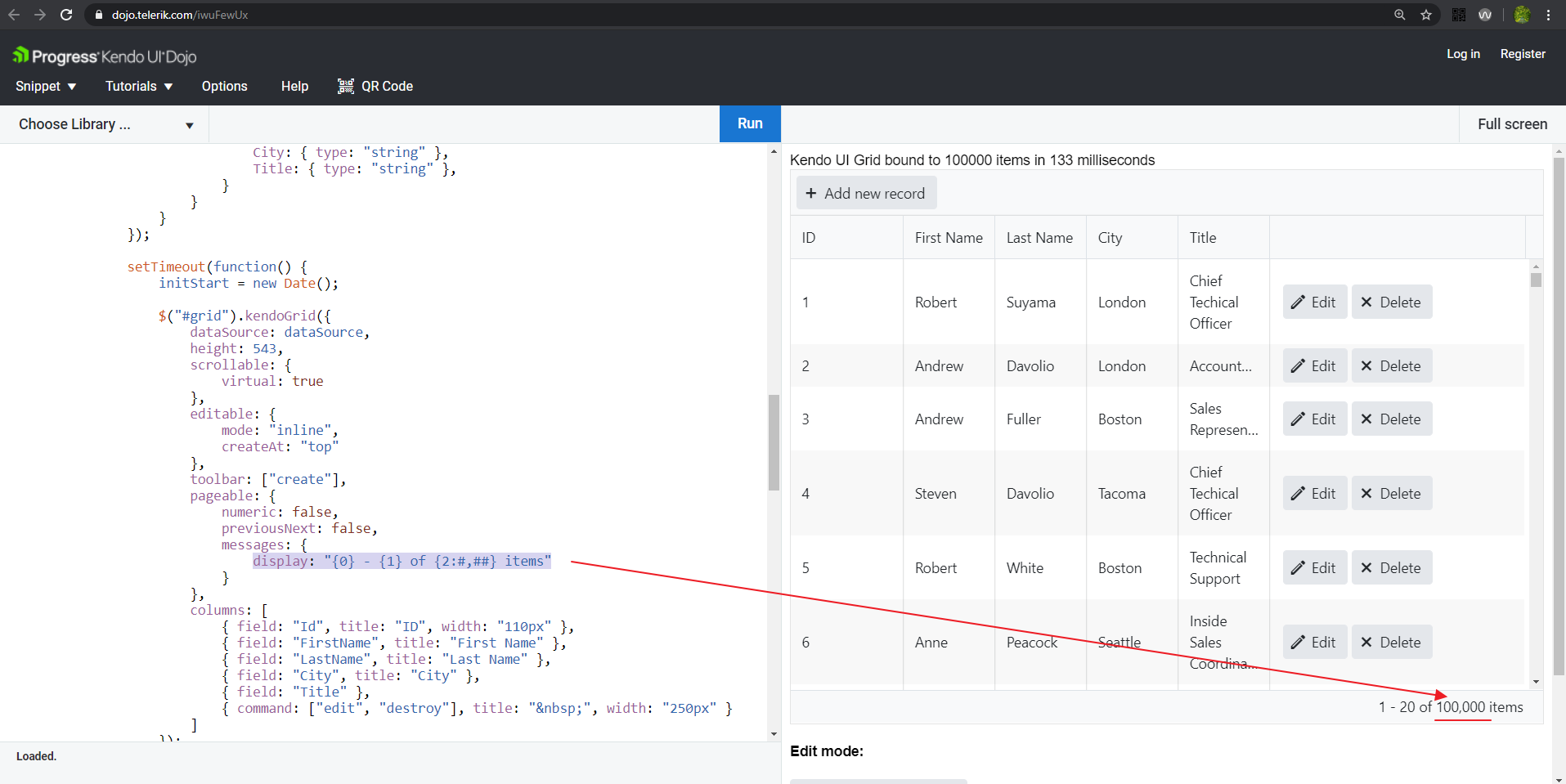Click the Run button
Screen dimensions: 1566x784
(x=749, y=123)
